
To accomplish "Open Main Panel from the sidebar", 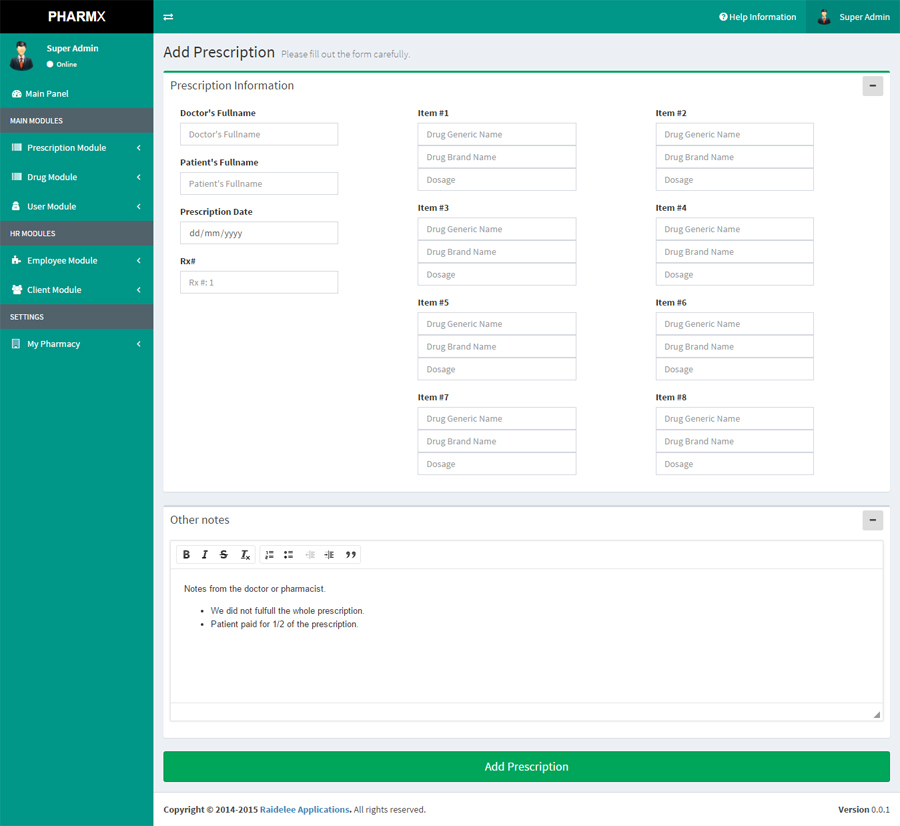I will (x=46, y=94).
